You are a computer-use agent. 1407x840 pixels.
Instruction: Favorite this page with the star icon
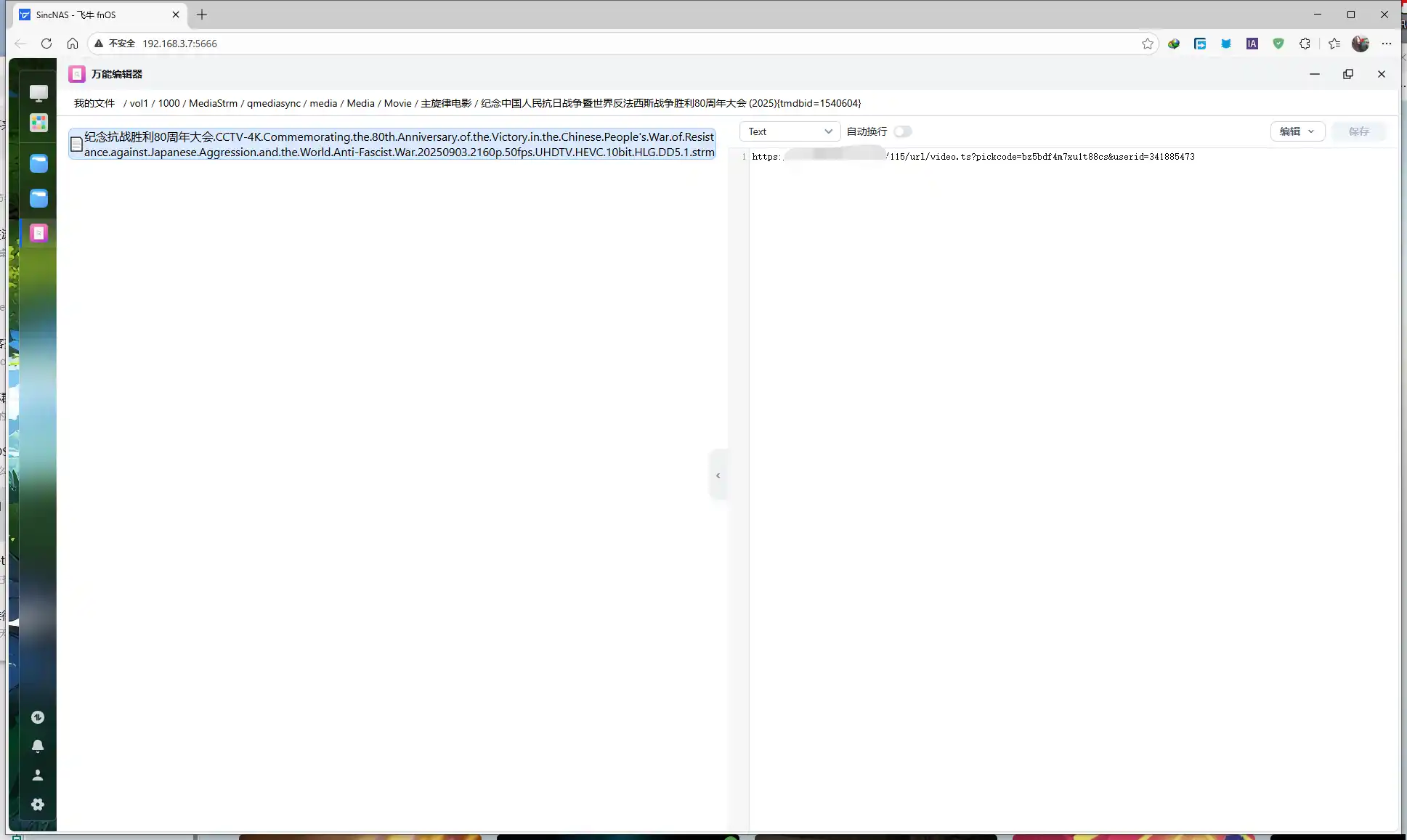click(x=1148, y=44)
